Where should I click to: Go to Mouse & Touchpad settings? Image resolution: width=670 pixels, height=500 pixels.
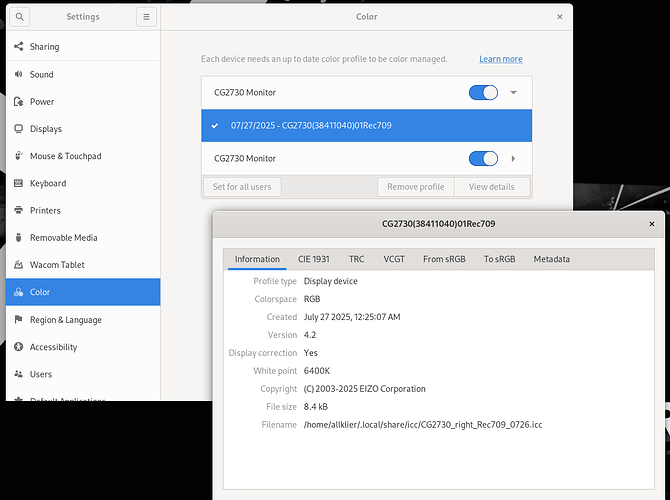[83, 156]
